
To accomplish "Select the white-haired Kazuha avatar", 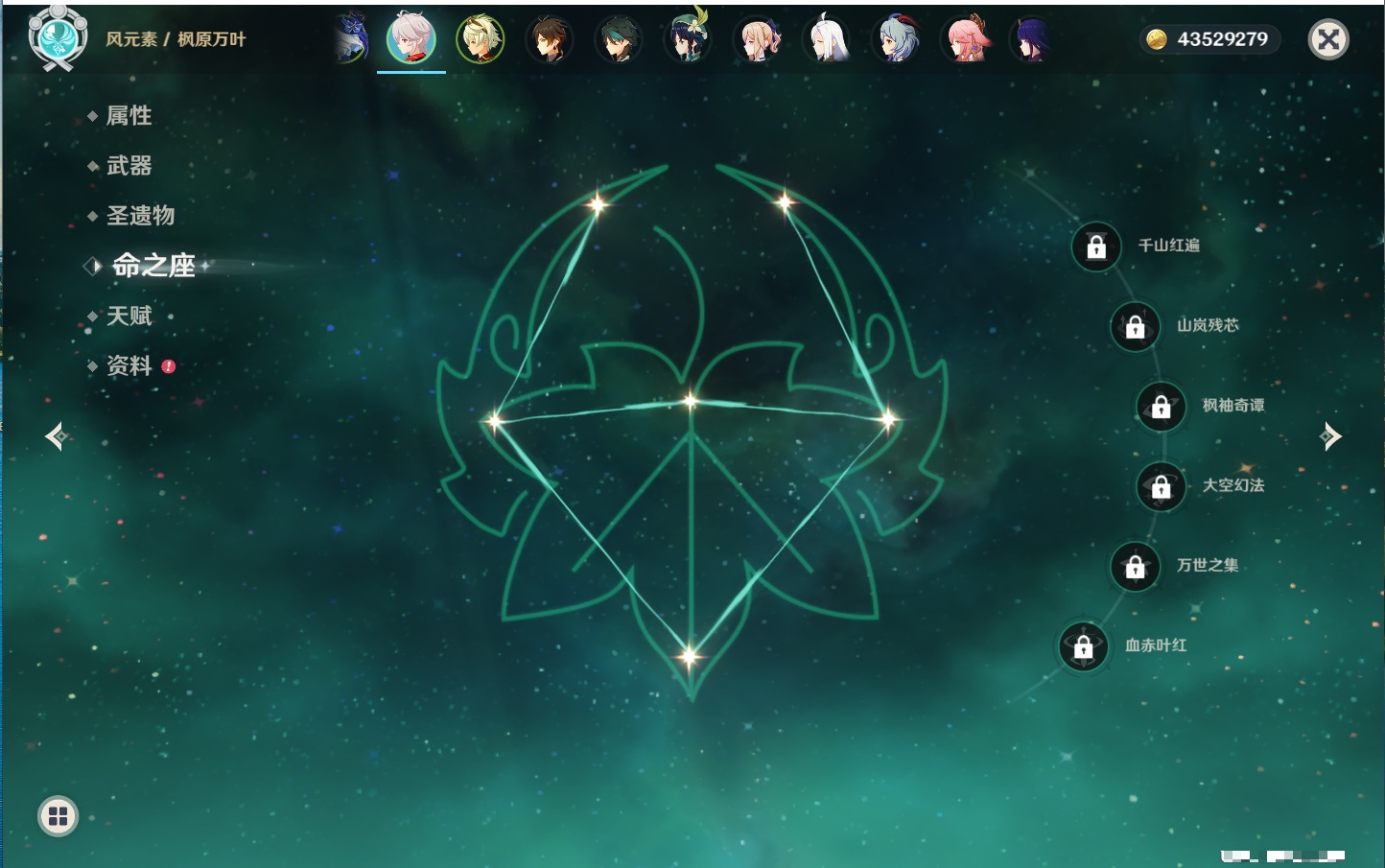I will point(411,39).
